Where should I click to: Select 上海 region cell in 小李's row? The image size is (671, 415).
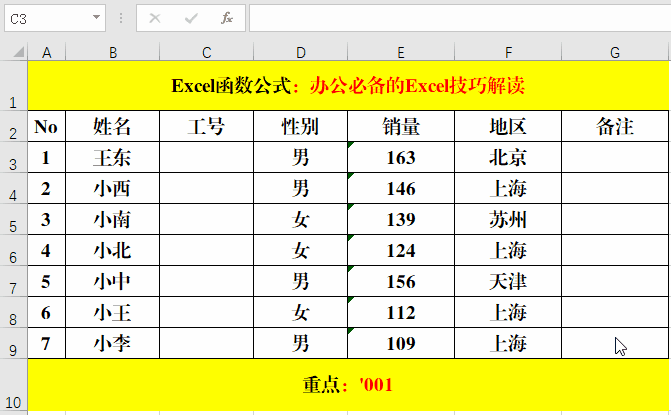tap(508, 344)
